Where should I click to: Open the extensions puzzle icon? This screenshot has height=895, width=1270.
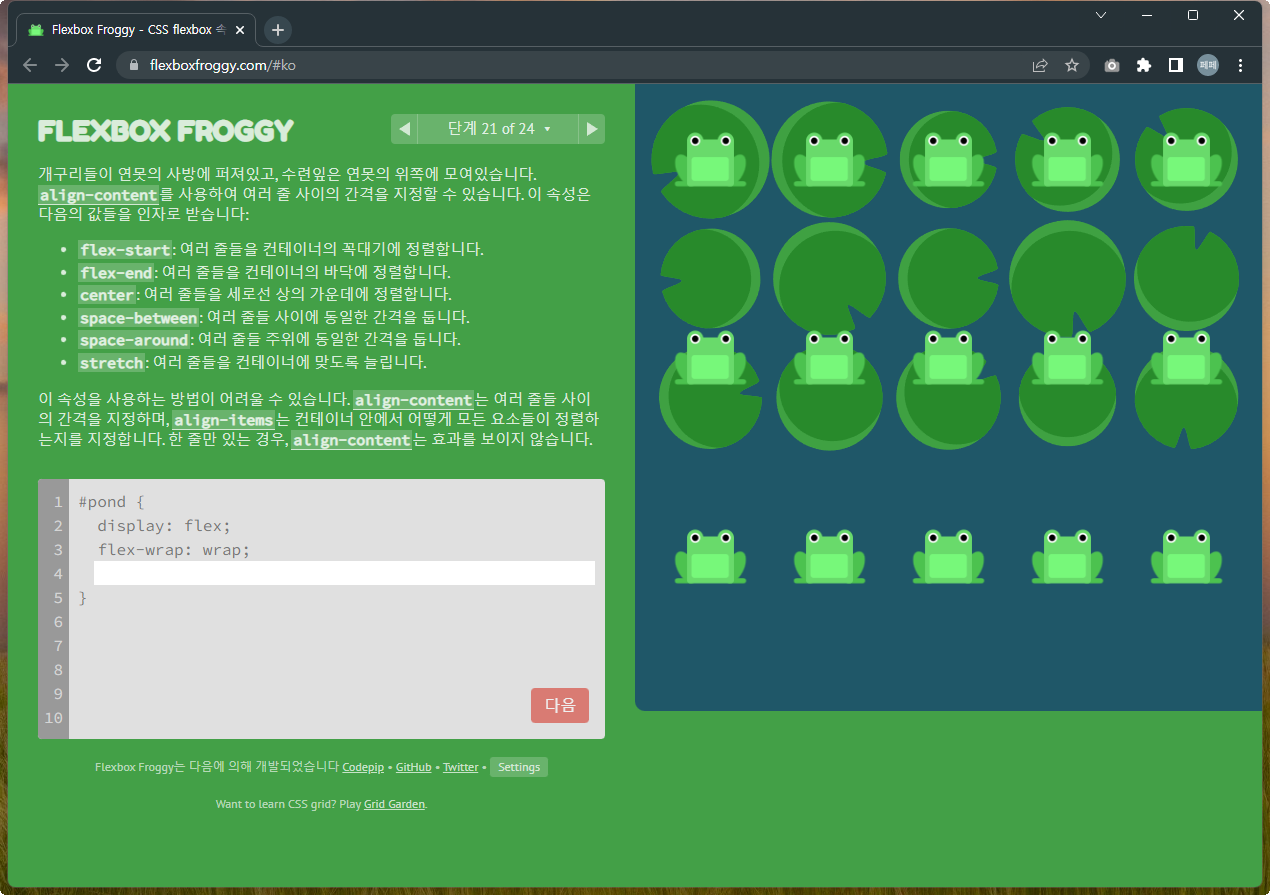(1144, 65)
